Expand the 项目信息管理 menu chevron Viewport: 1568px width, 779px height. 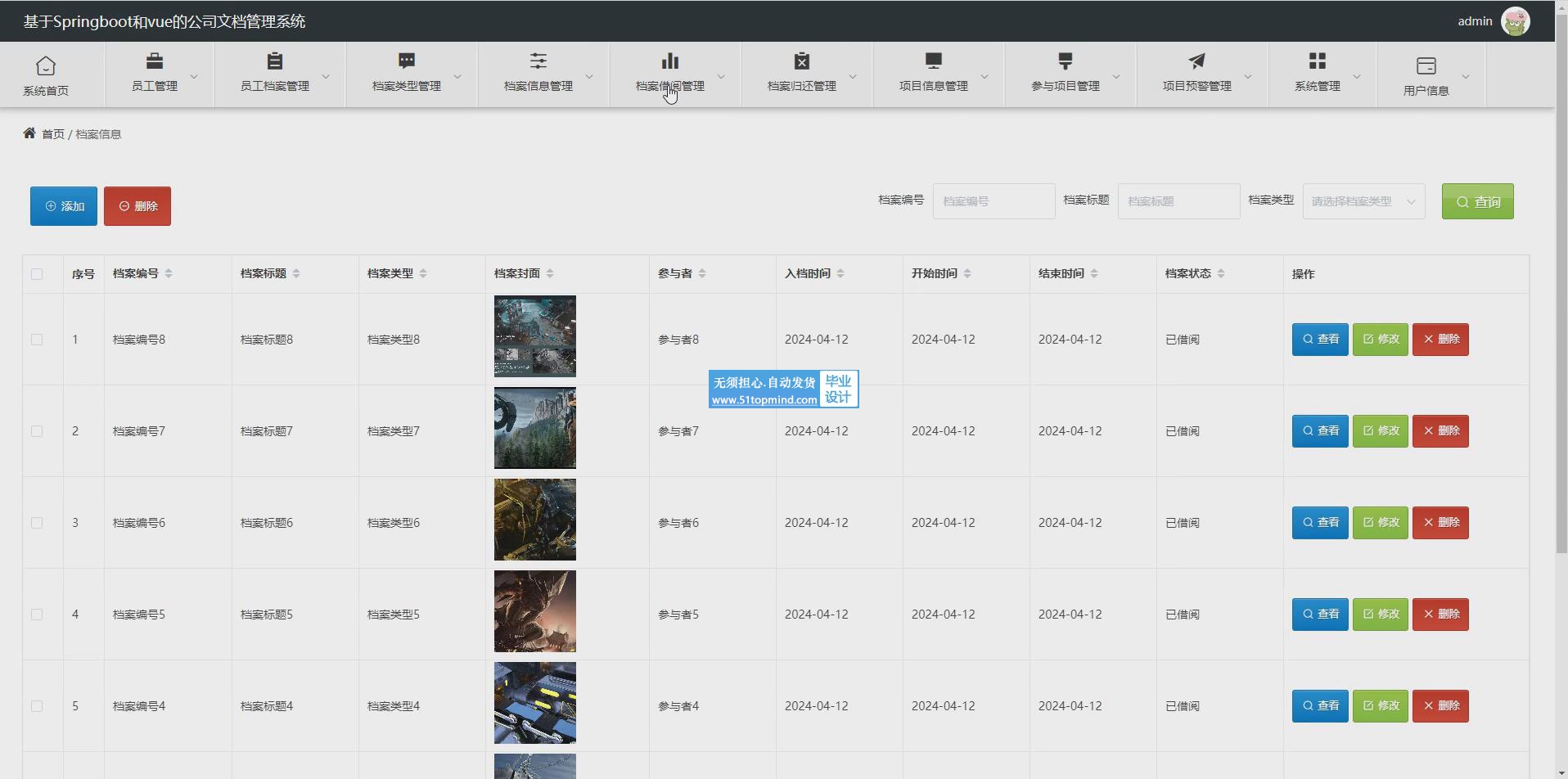985,76
